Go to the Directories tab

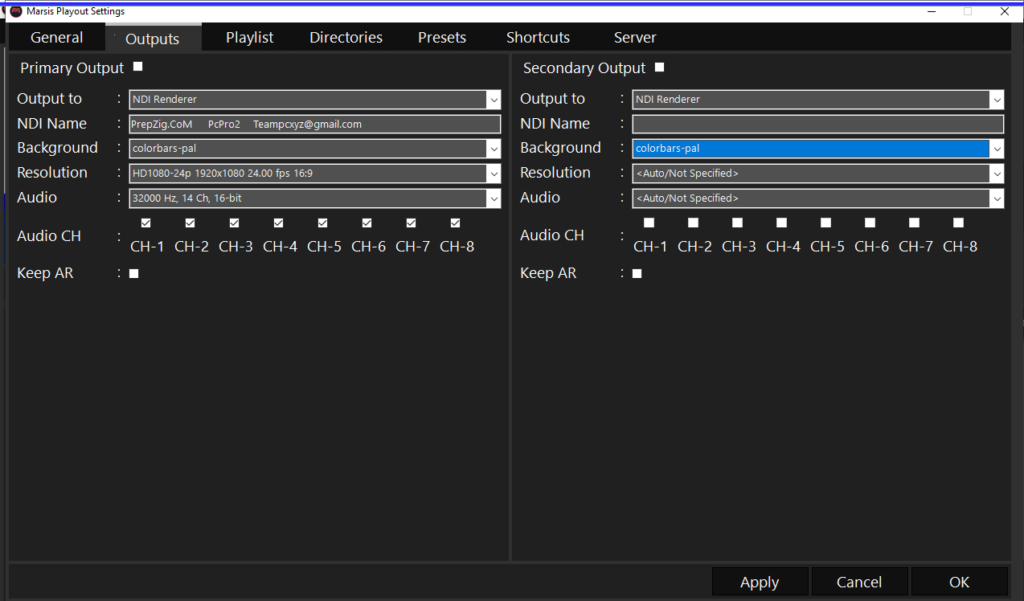coord(346,37)
